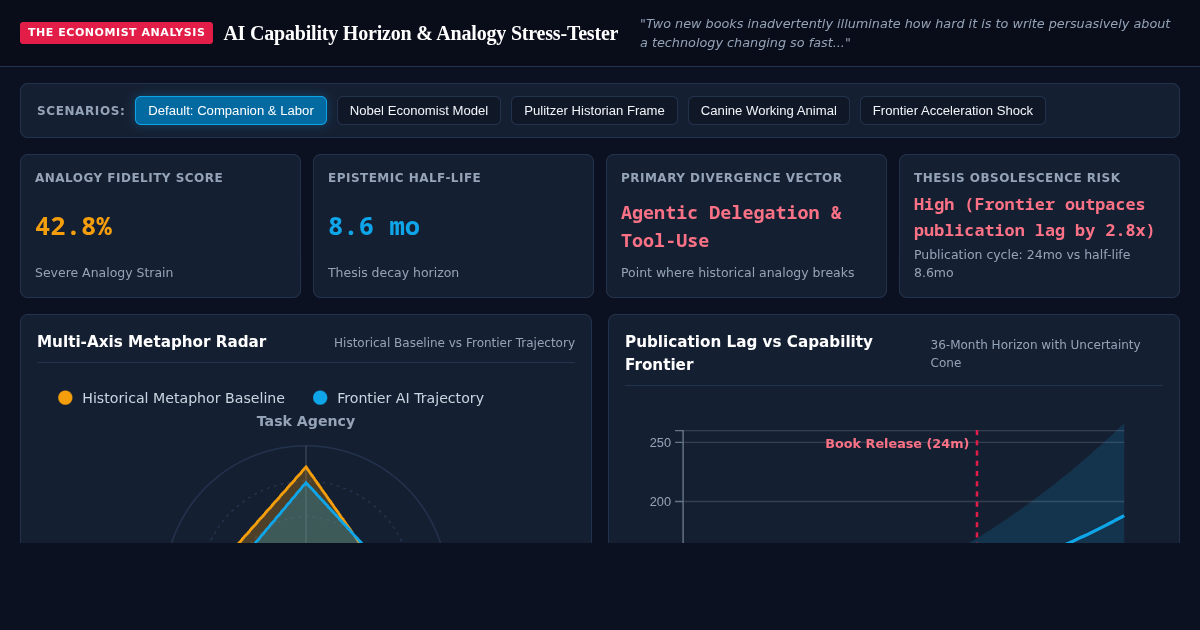Viewport: 1200px width, 630px height.
Task: Click Severe Analogy Strain caption
Action: point(104,273)
